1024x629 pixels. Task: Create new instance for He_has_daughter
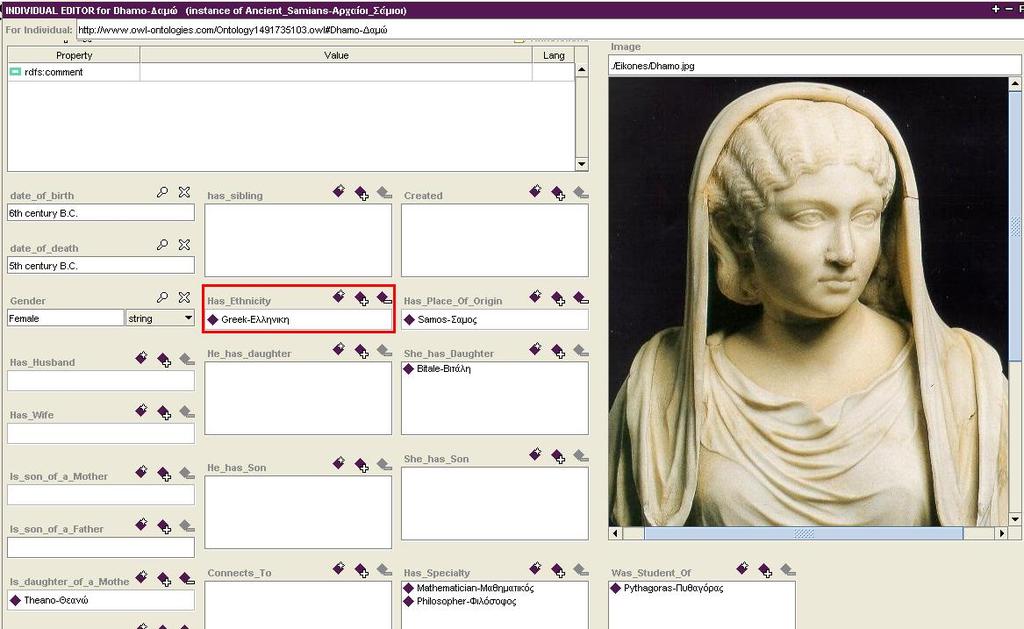pos(338,349)
